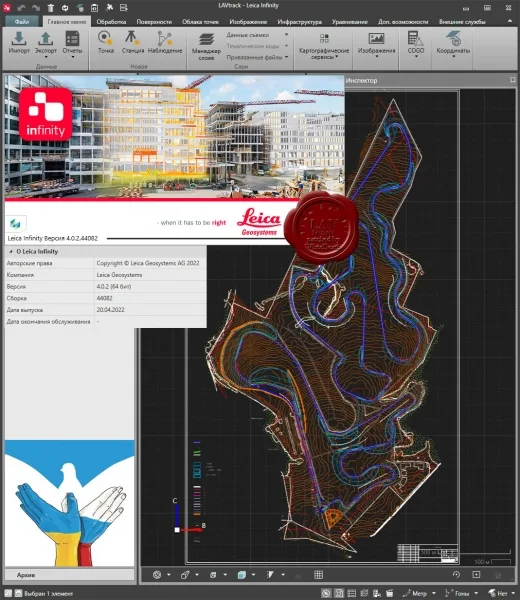Click the Undo arrow in title bar

coord(21,7)
